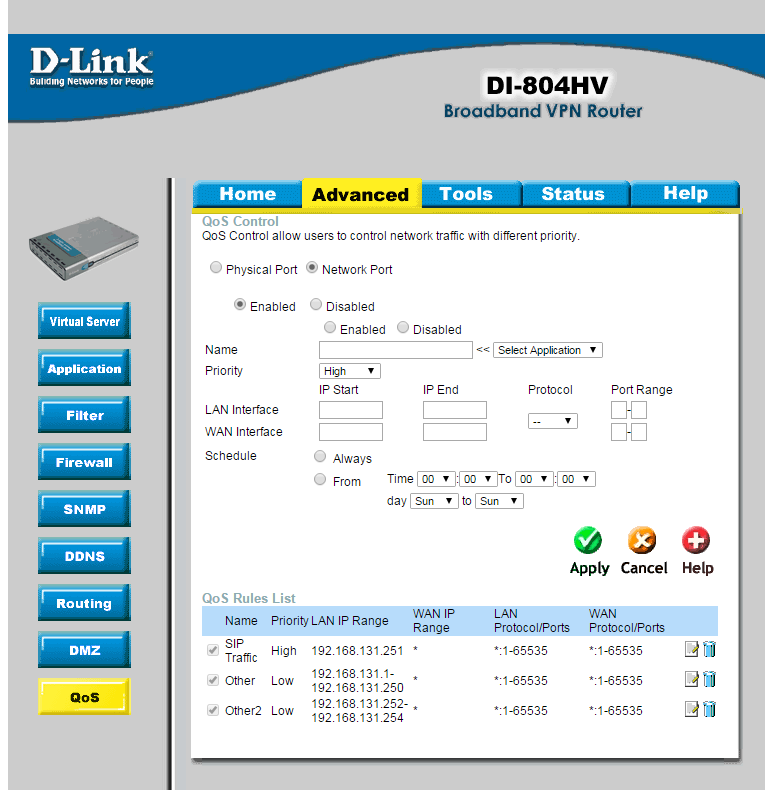Screen dimensions: 765x790
Task: Delete the SIP Traffic rule
Action: (709, 650)
